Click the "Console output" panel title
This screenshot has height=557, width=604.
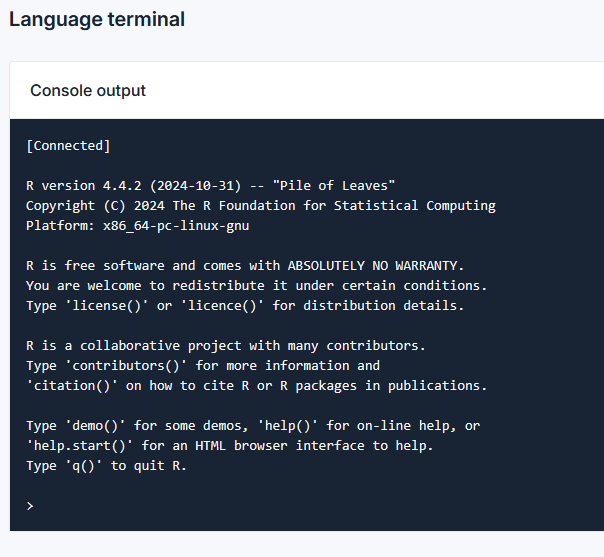88,90
